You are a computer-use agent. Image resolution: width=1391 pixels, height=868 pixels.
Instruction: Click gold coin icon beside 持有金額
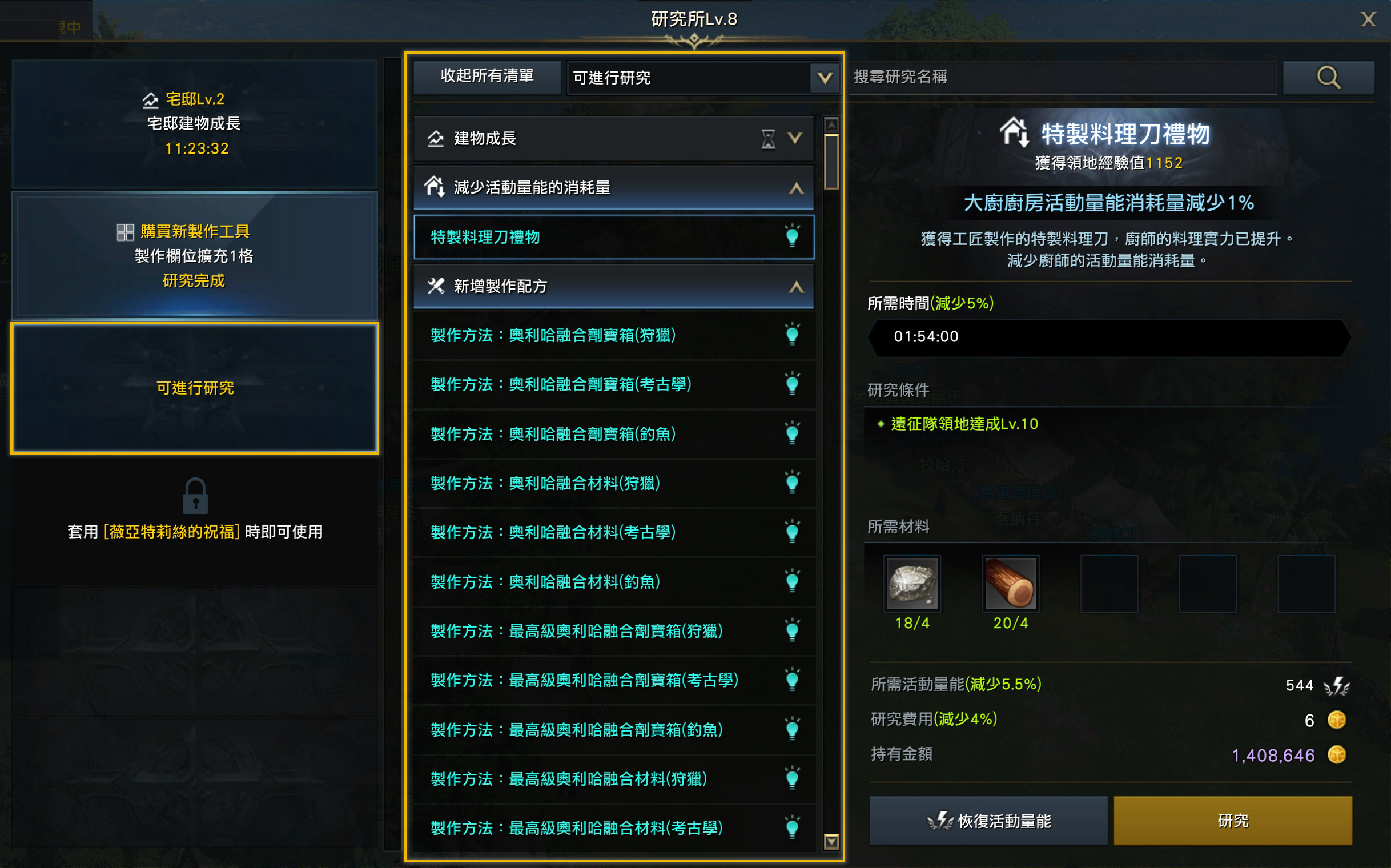coord(1337,754)
